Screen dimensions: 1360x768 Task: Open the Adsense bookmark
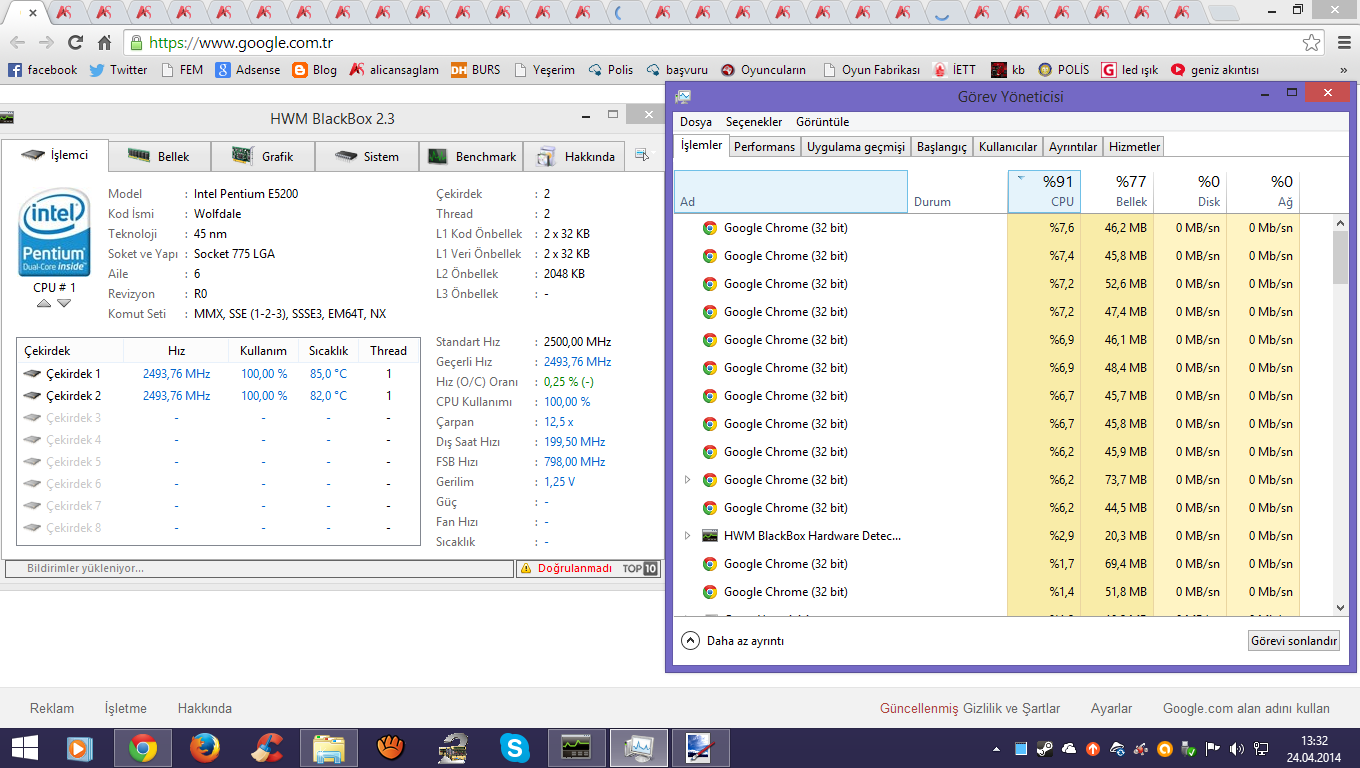tap(248, 70)
